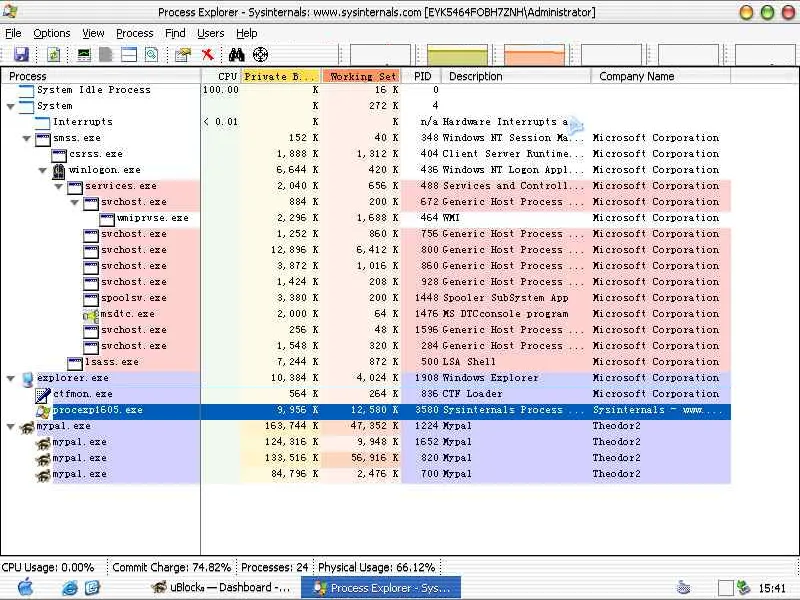Click the winlogon.exe process icon
Image resolution: width=800 pixels, height=600 pixels.
tap(59, 170)
